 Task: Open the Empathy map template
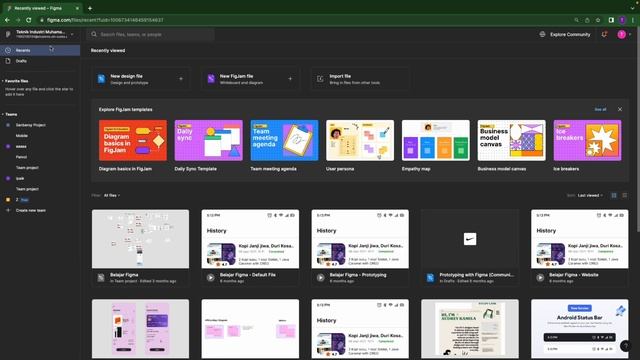[x=436, y=140]
